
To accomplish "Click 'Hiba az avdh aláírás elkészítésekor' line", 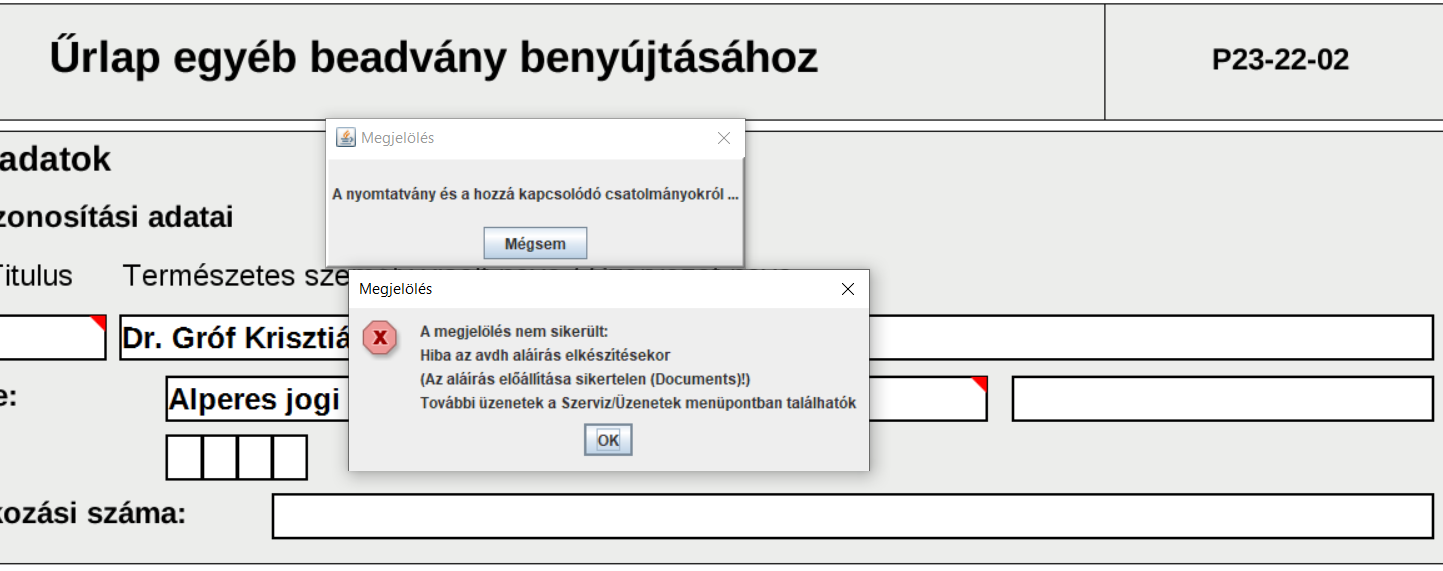I will [545, 355].
